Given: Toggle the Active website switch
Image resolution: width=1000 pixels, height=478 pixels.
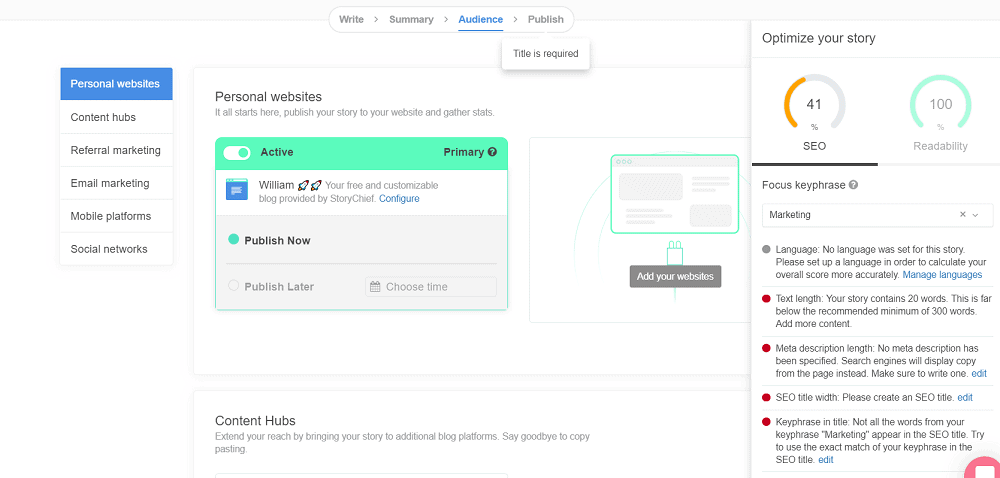Looking at the screenshot, I should 237,152.
